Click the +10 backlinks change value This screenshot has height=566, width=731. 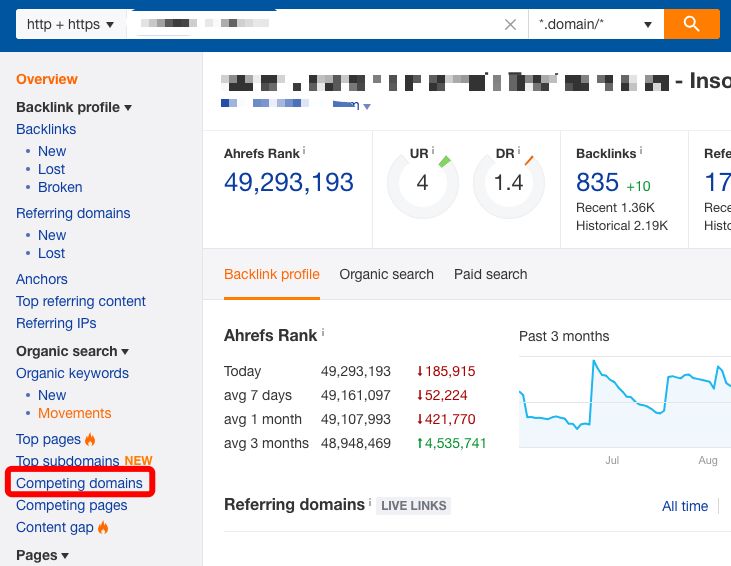638,186
